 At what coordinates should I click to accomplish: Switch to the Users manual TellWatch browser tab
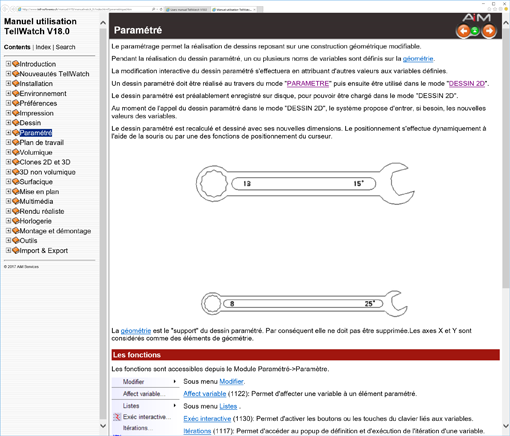188,9
